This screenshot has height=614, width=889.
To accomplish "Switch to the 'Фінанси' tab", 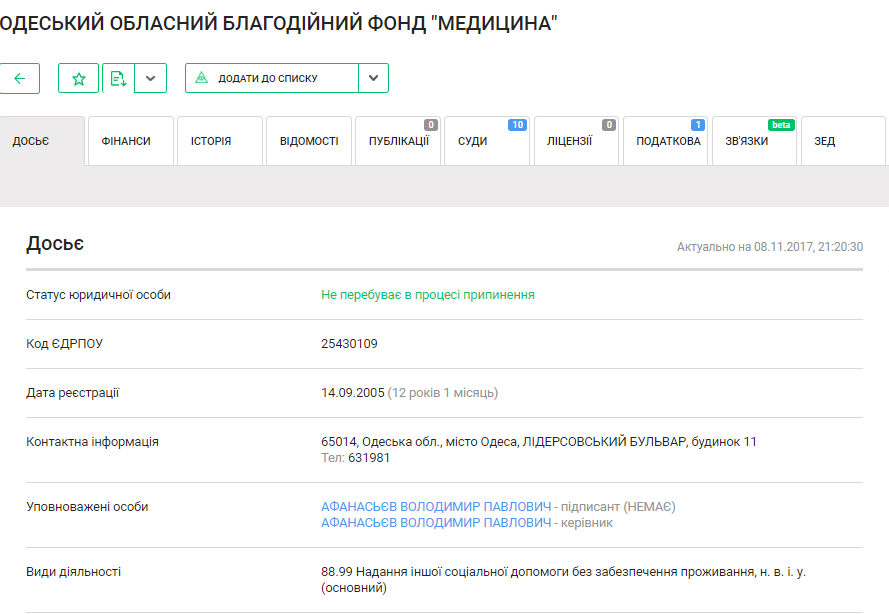I will pyautogui.click(x=127, y=141).
